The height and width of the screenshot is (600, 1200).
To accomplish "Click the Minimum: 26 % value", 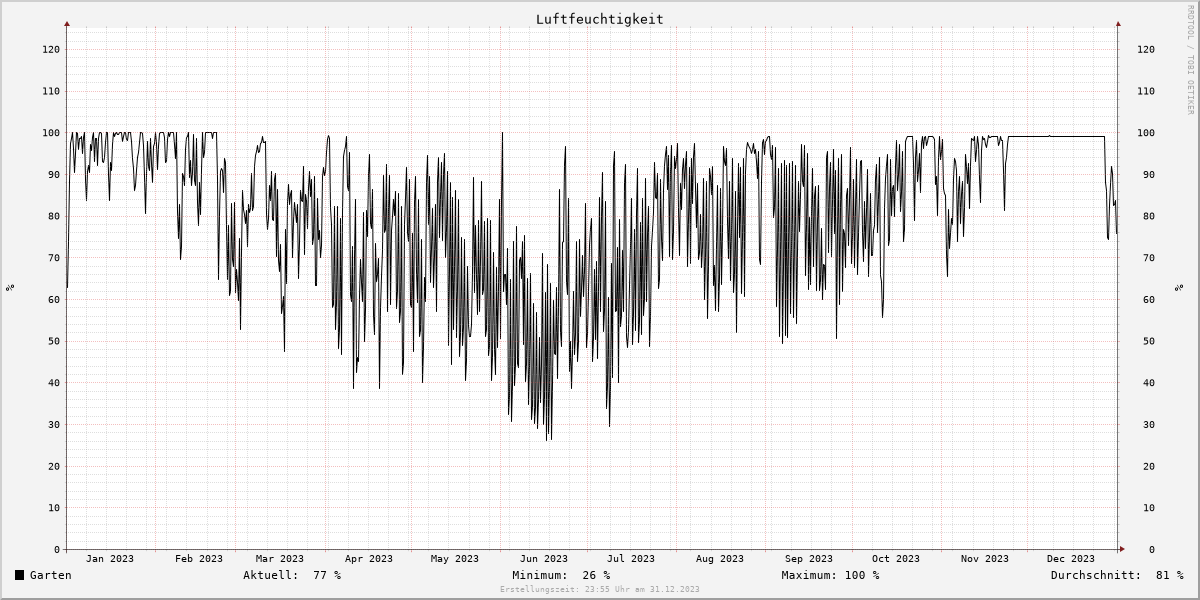I will pos(561,575).
